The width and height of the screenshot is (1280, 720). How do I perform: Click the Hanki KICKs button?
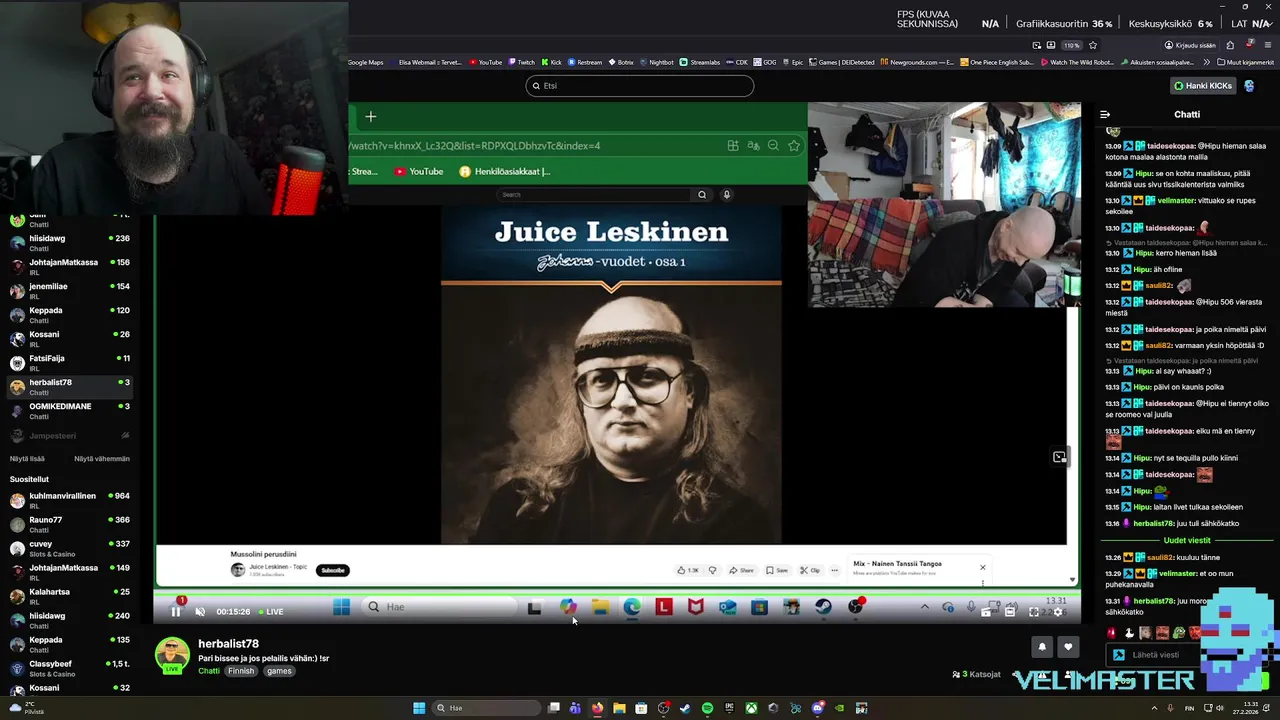(1203, 86)
